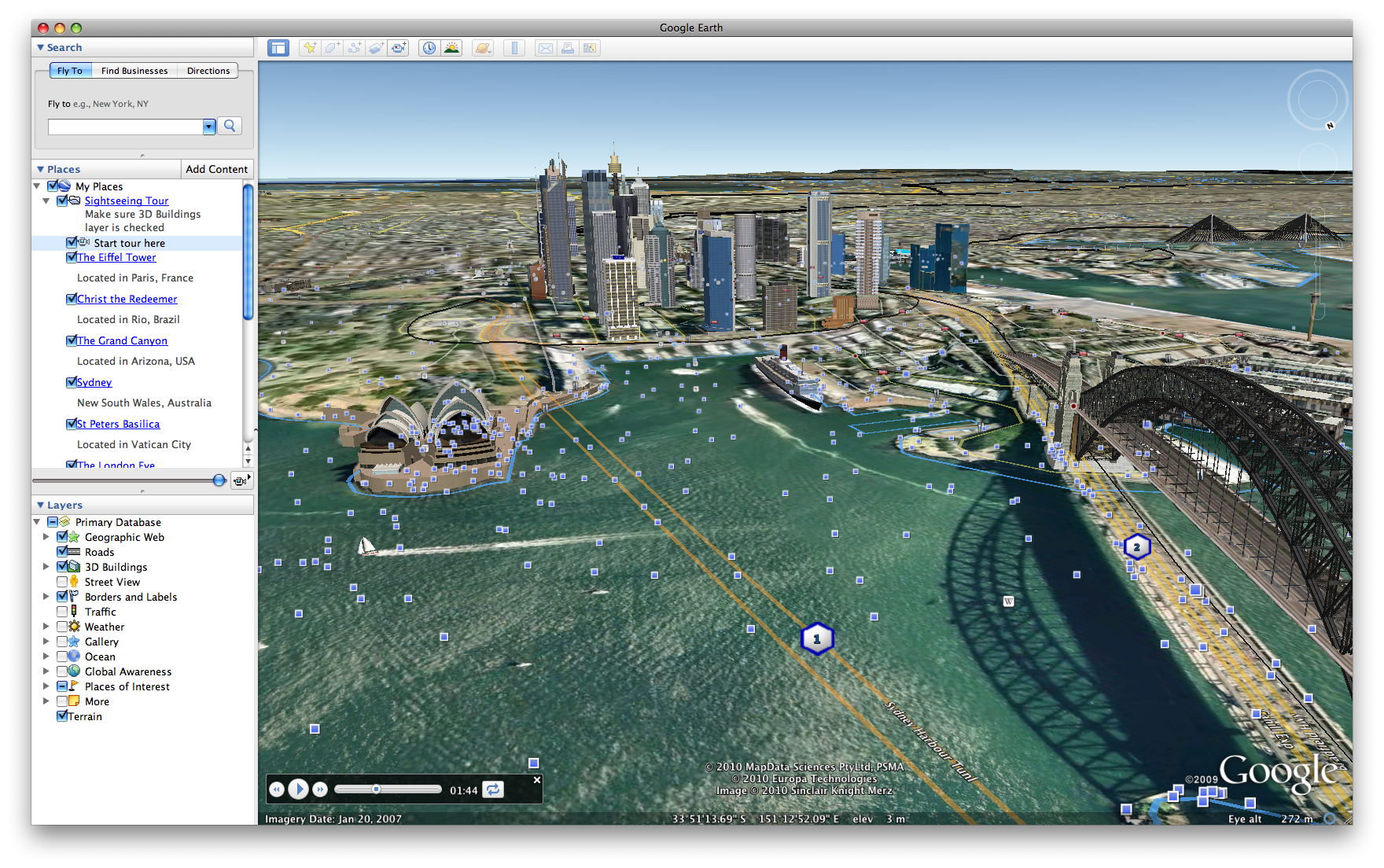This screenshot has height=868, width=1384.
Task: Click the Places transparency slider handle
Action: click(x=219, y=480)
